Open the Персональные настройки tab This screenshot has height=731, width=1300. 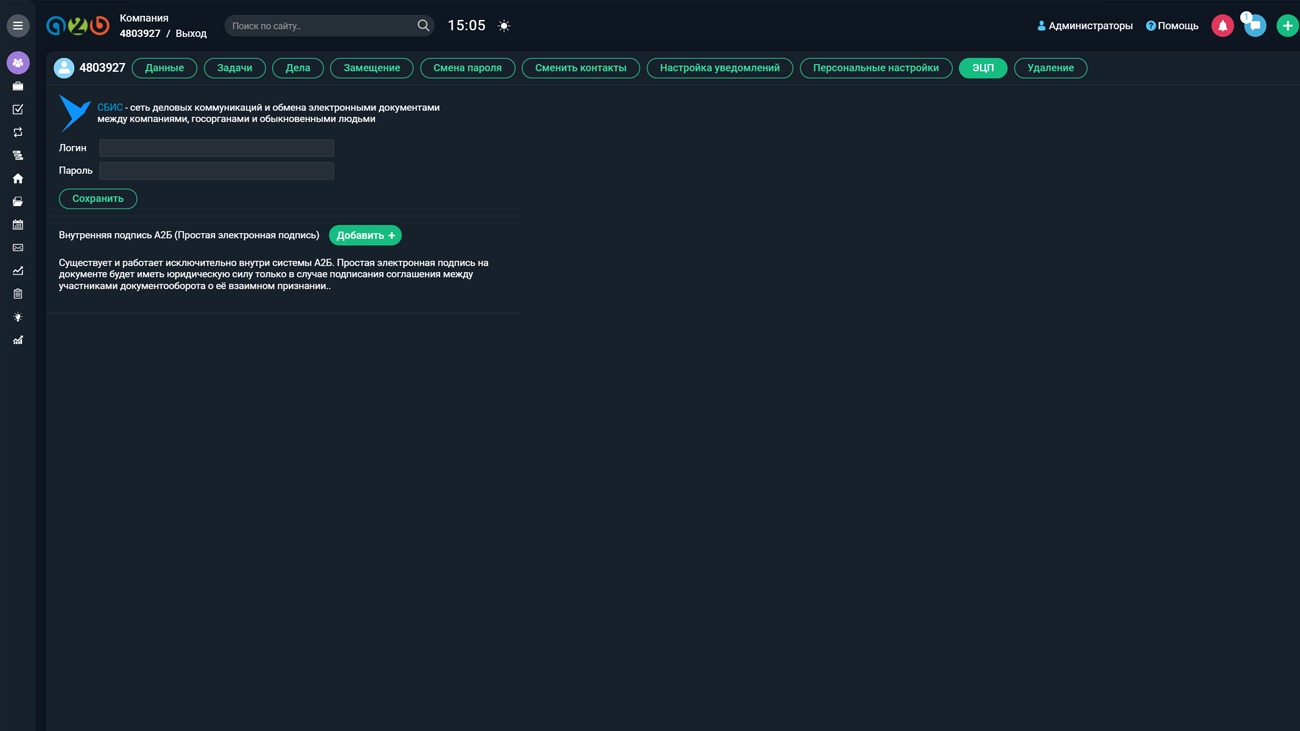click(x=875, y=68)
